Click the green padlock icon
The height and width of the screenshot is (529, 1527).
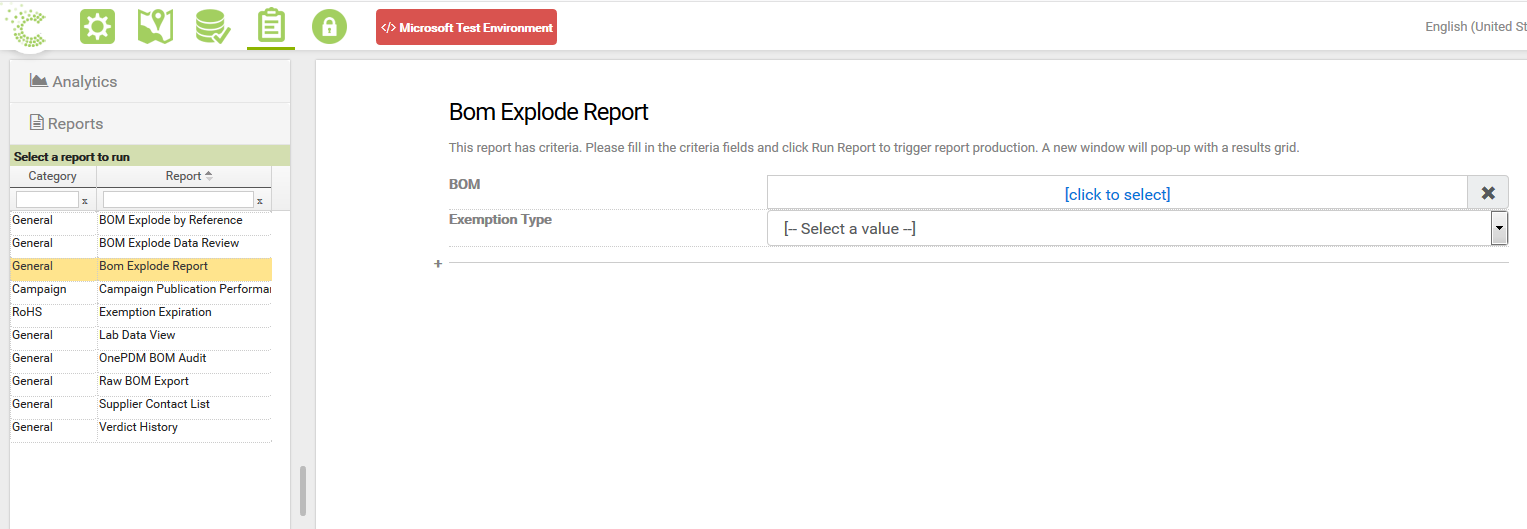click(329, 27)
